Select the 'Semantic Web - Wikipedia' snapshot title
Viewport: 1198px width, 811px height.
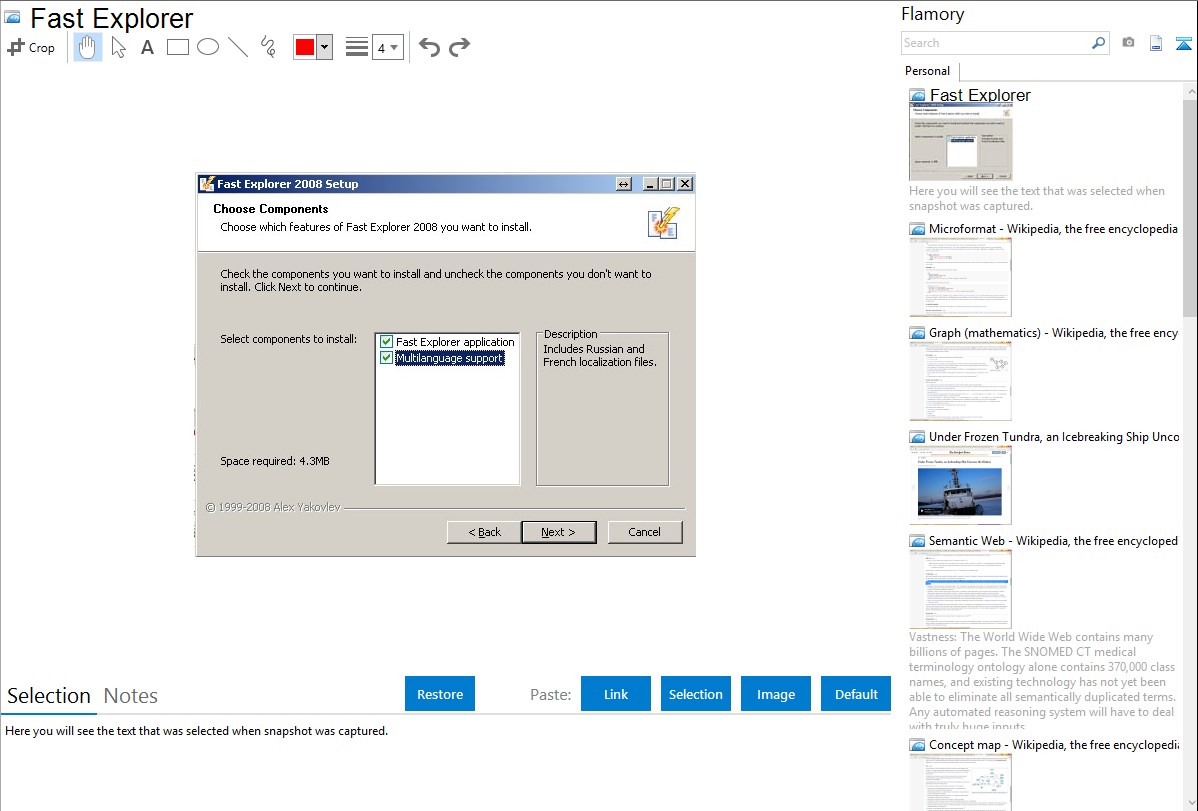1054,541
